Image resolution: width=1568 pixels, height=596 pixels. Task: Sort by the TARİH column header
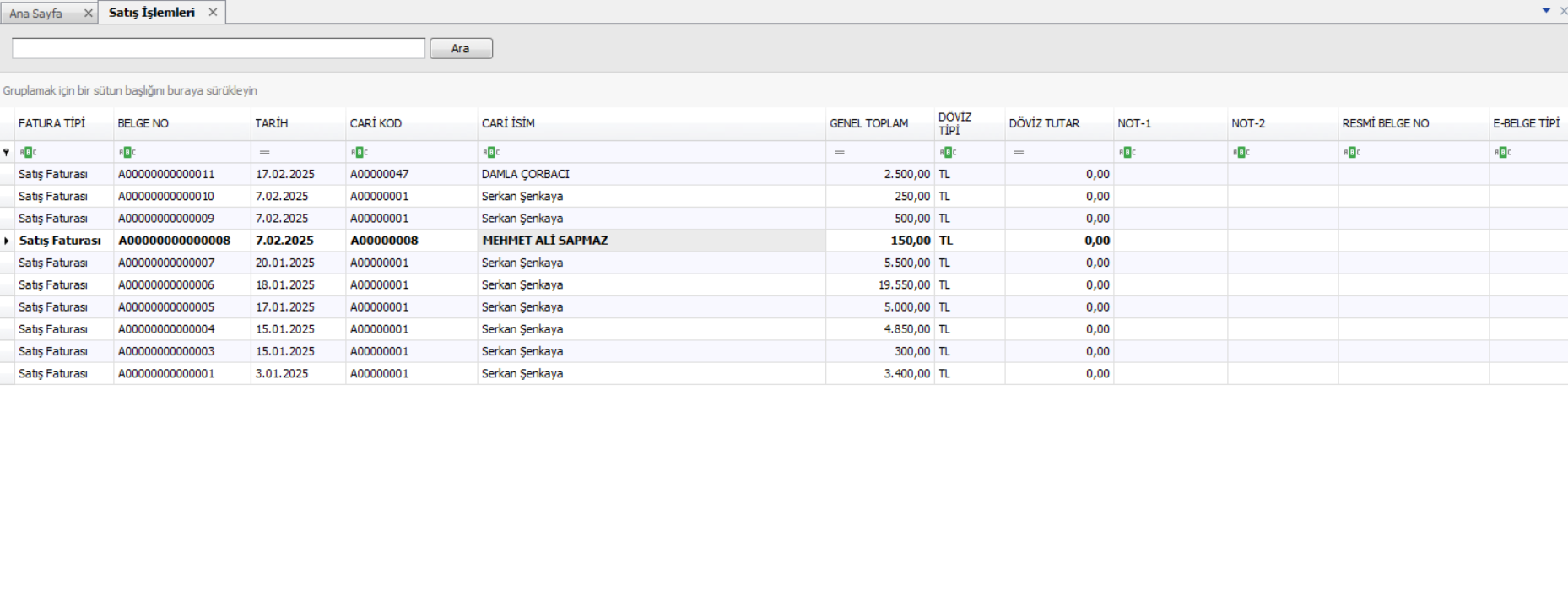272,123
